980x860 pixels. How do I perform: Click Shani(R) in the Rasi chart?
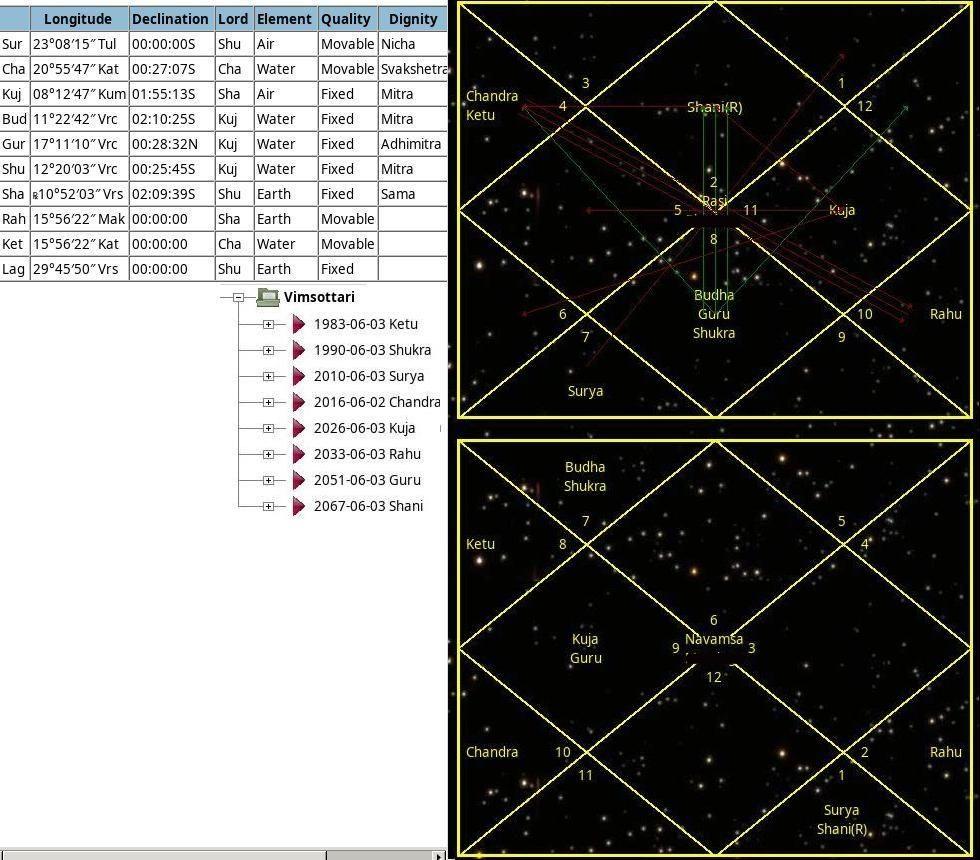click(x=715, y=107)
